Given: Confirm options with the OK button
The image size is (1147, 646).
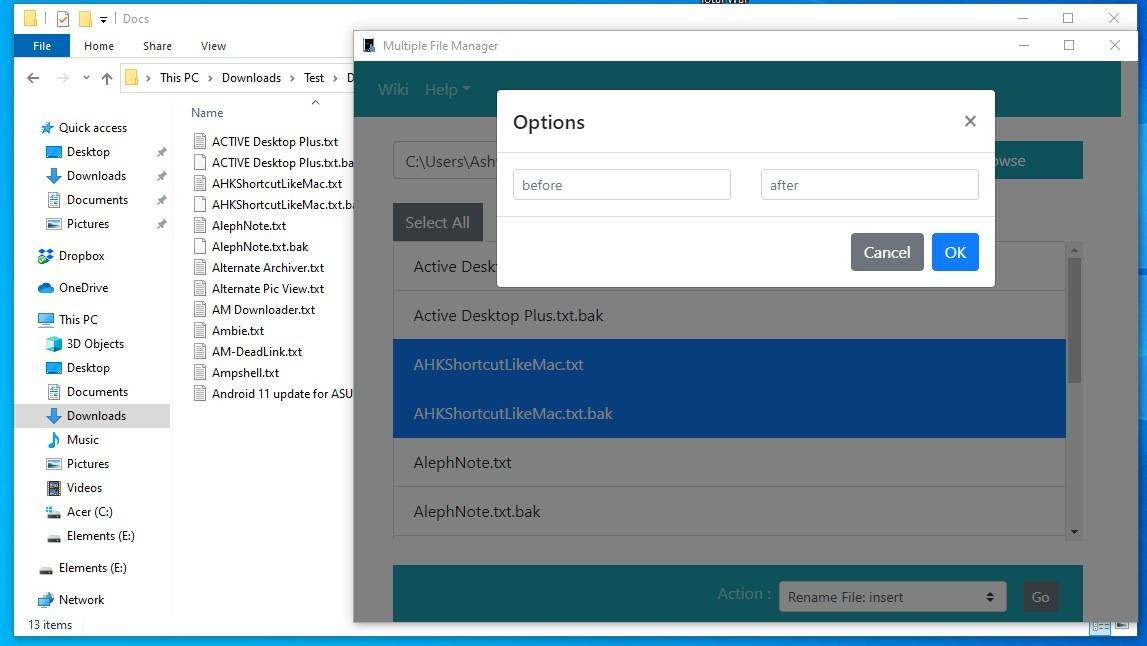Looking at the screenshot, I should (955, 252).
